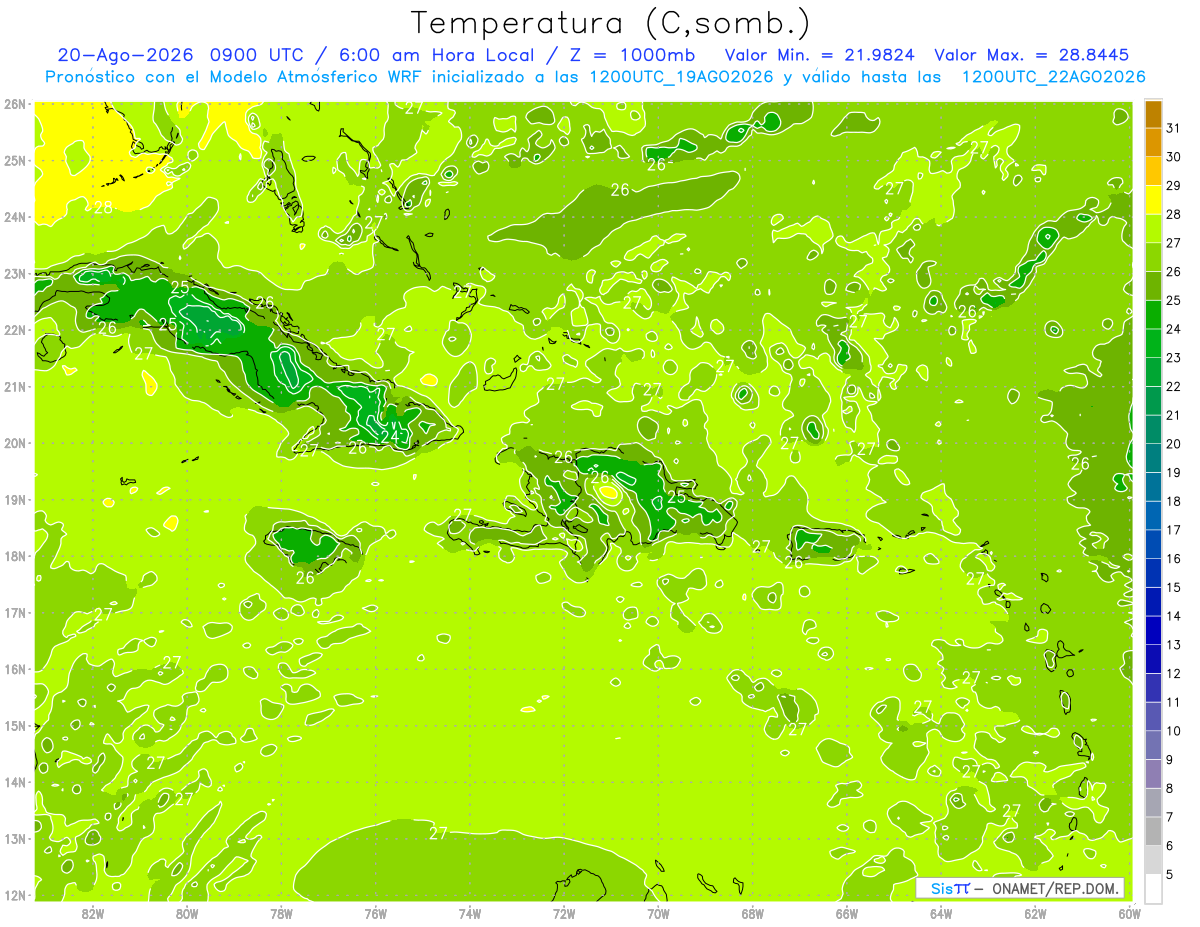Click '6:00 am Hora Local' in header
Viewport: 1200px width, 927px height.
tap(438, 55)
